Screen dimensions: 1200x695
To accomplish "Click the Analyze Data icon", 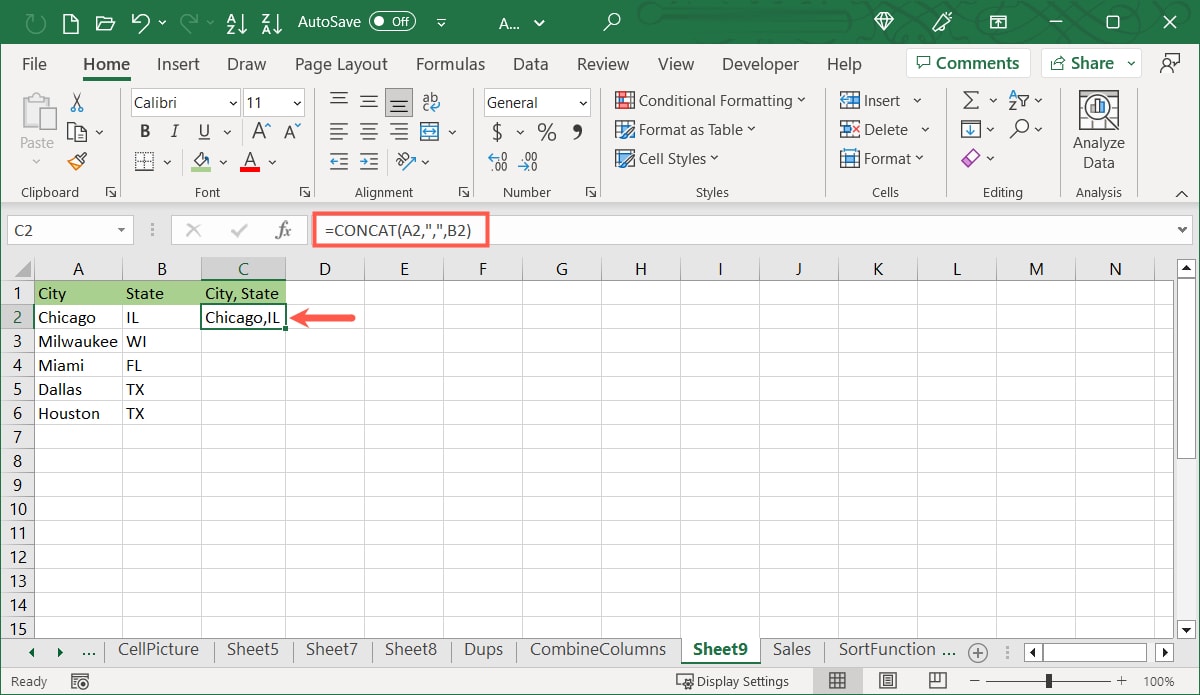I will (x=1098, y=130).
